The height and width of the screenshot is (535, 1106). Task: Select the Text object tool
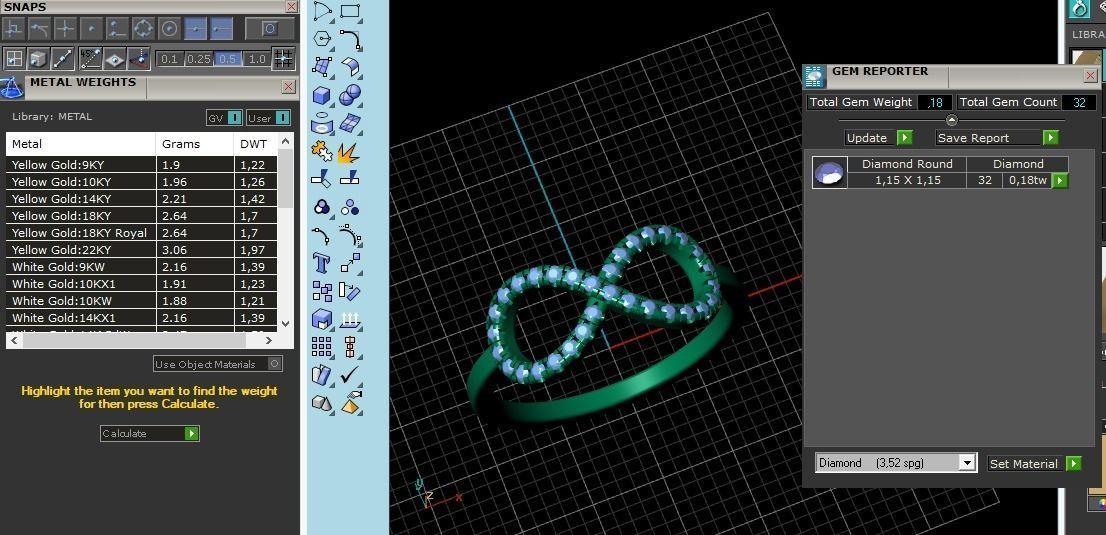(x=322, y=263)
